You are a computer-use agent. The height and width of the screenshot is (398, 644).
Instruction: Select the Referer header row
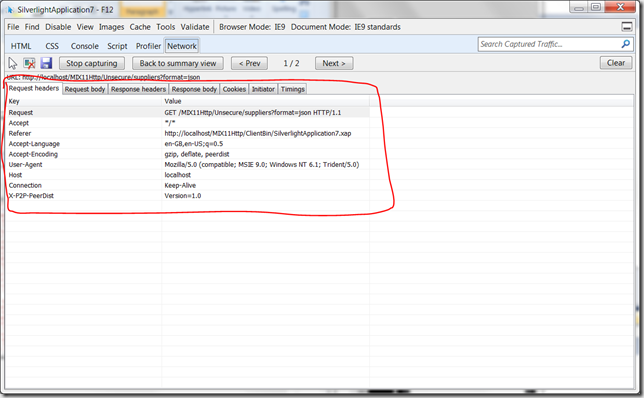pyautogui.click(x=188, y=133)
